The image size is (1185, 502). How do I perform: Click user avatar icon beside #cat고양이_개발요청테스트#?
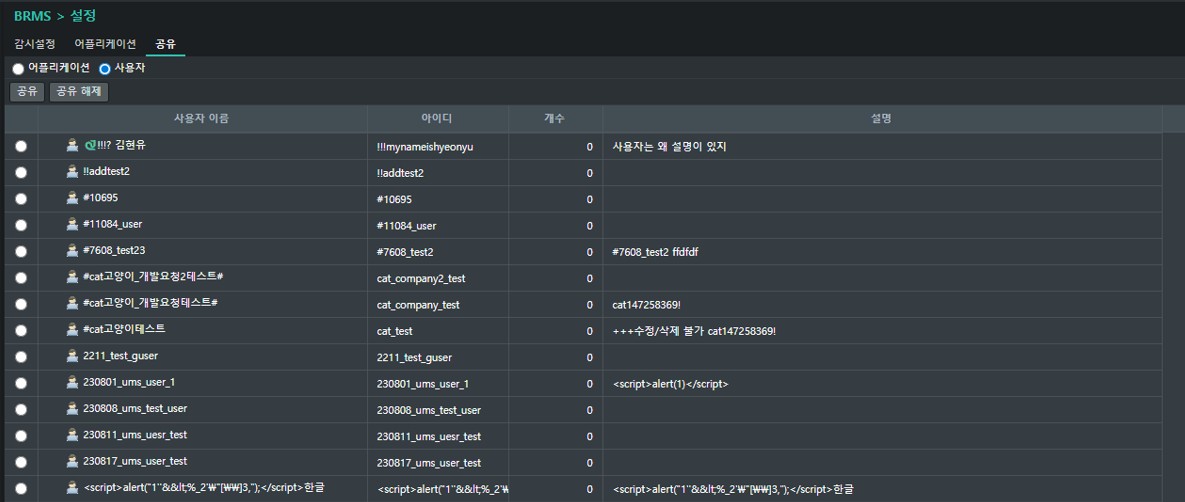pyautogui.click(x=73, y=303)
